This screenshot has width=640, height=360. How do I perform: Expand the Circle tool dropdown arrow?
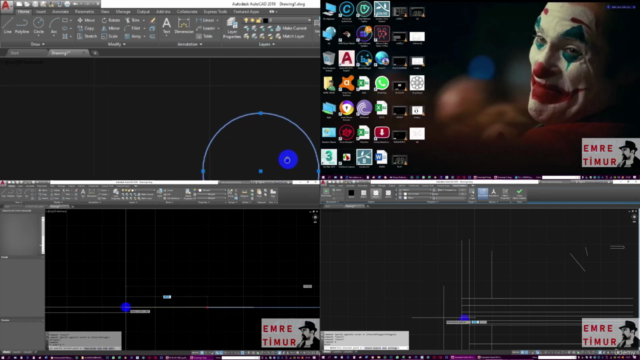pos(38,36)
